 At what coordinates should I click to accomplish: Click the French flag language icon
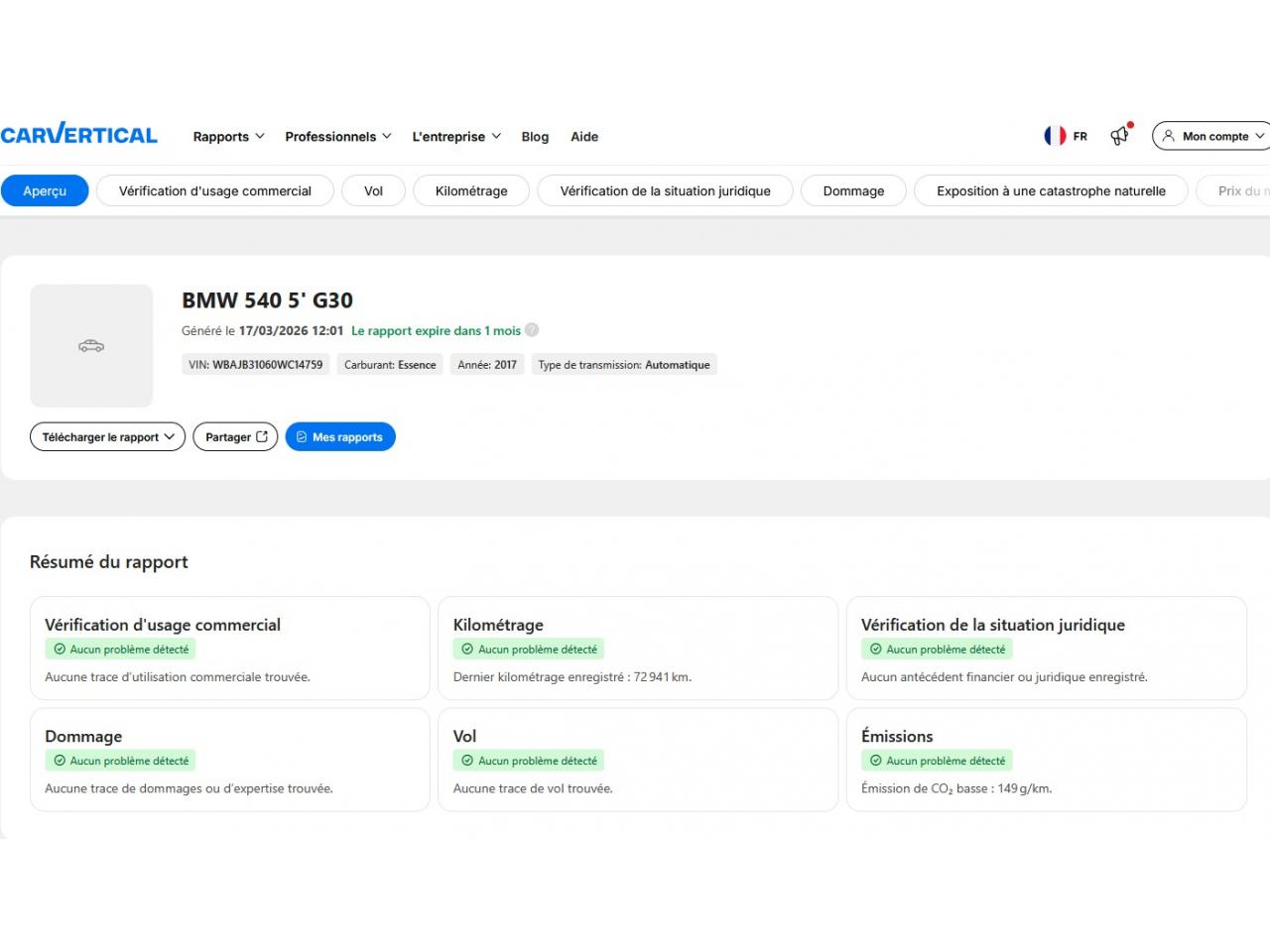point(1055,136)
